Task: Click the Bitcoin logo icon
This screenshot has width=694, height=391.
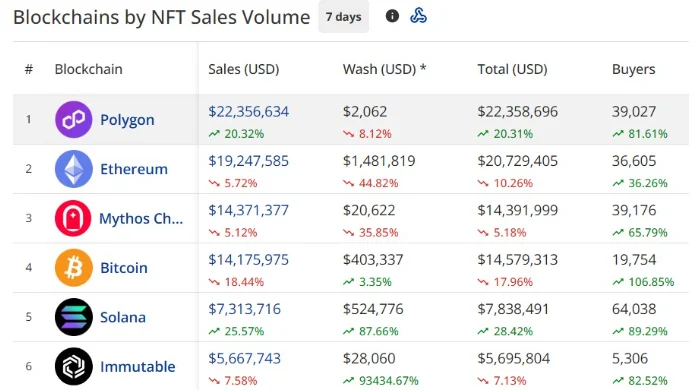Action: (x=73, y=267)
